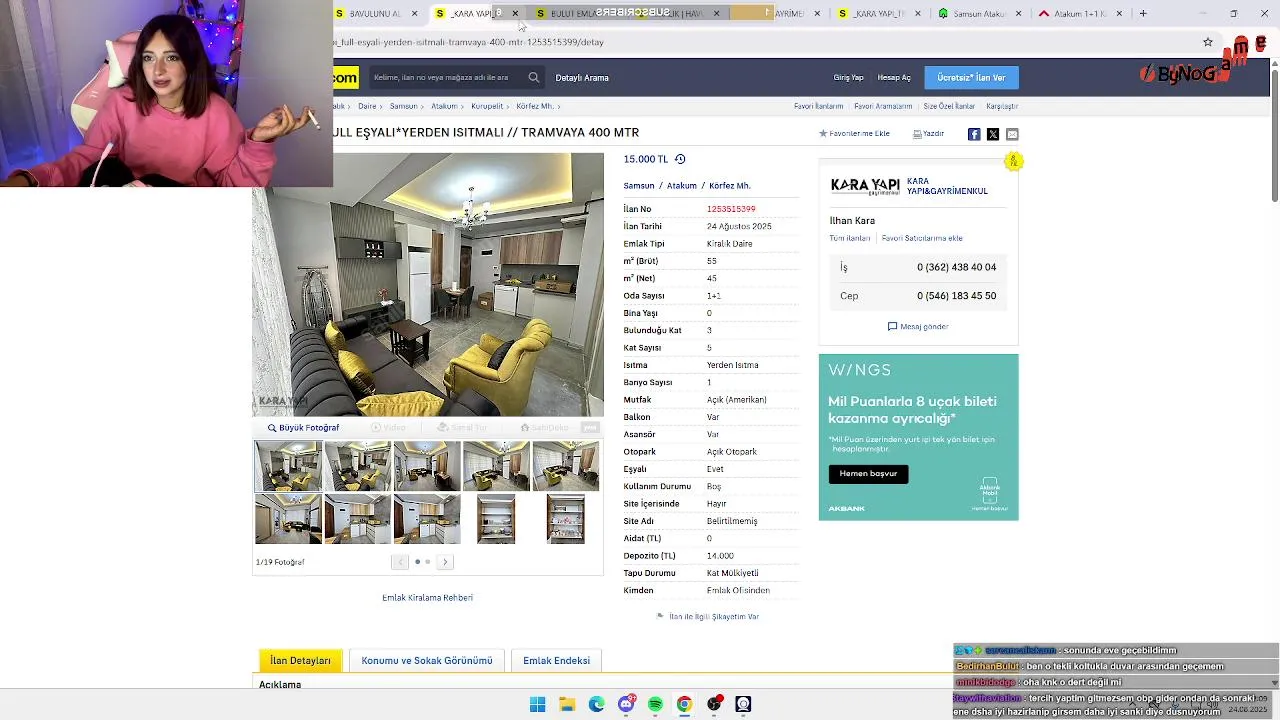Select Emlak Endeksi tab
Image resolution: width=1280 pixels, height=720 pixels.
click(556, 660)
